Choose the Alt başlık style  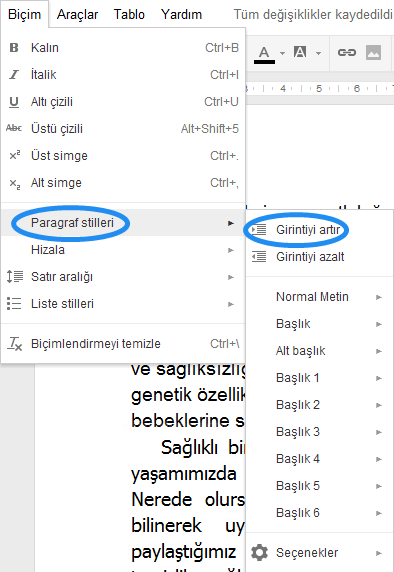[320, 351]
